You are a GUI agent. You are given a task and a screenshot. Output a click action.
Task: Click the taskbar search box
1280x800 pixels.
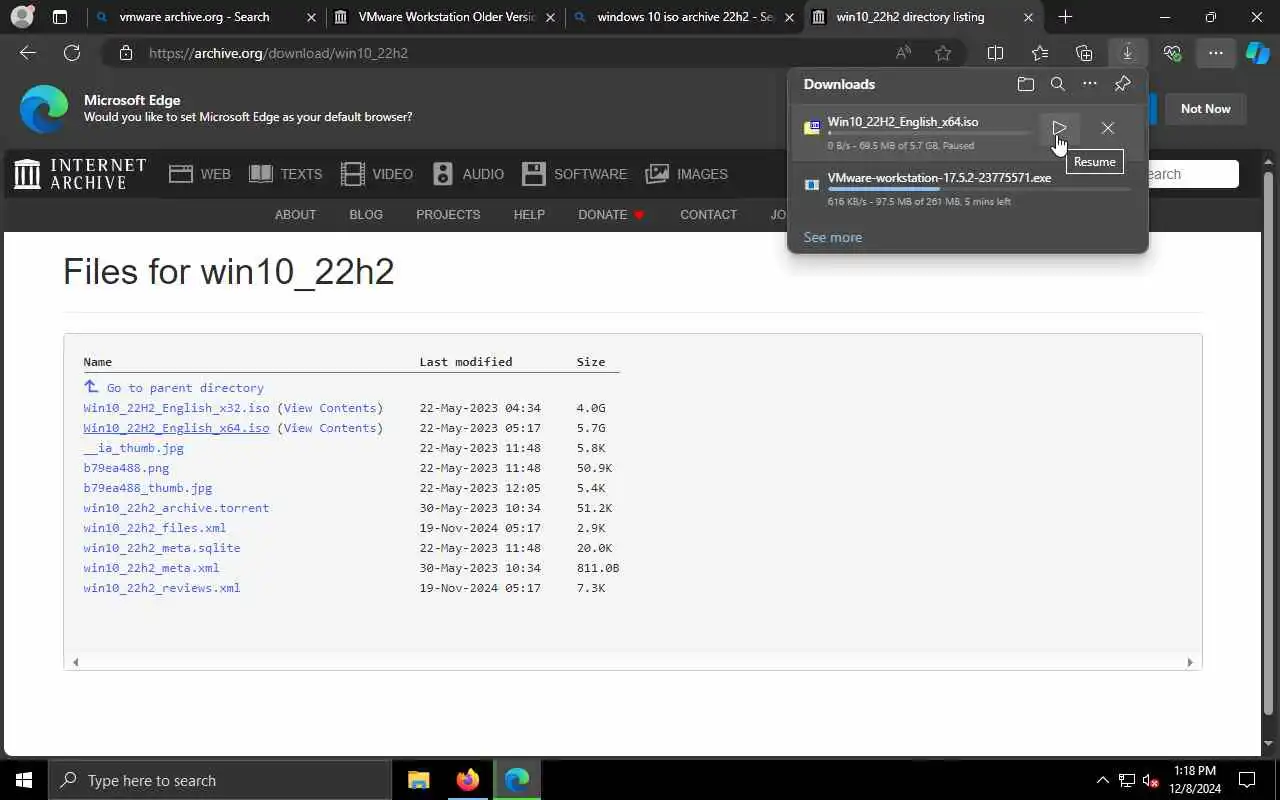point(220,780)
